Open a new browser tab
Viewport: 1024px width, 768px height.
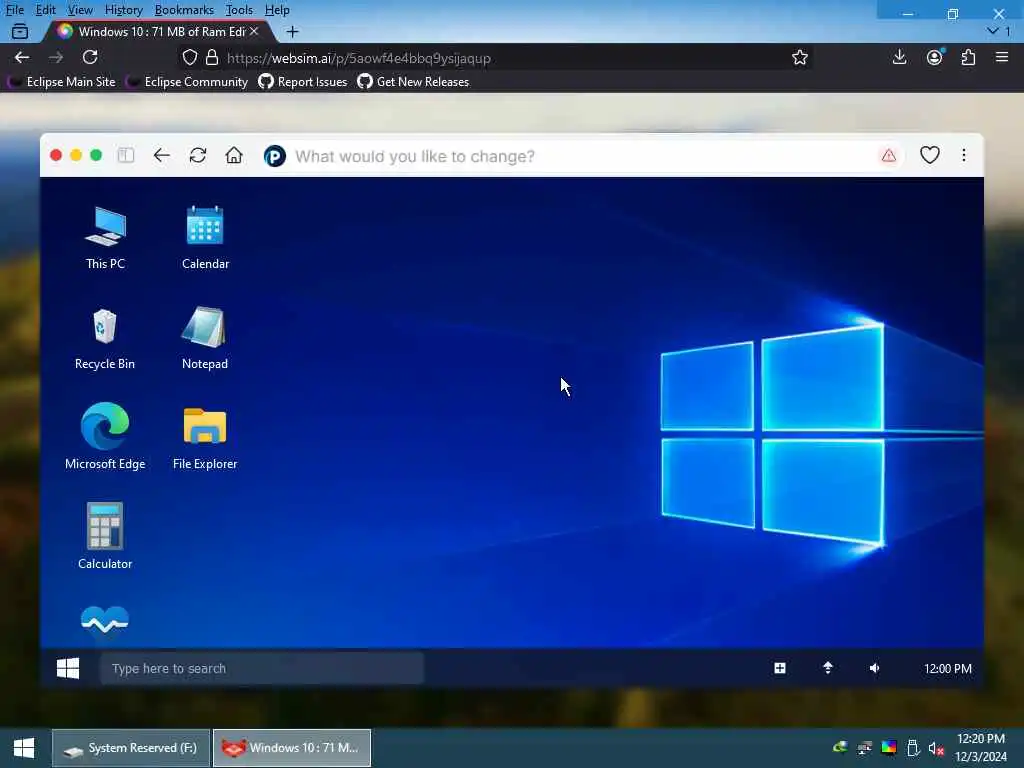293,31
